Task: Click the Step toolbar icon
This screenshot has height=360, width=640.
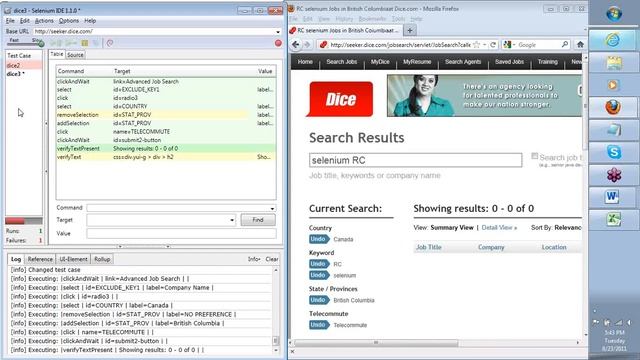Action: click(x=96, y=43)
